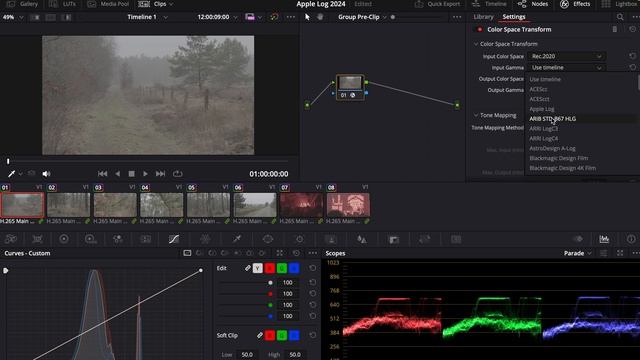Open Quick Export
640x360 pixels.
(x=437, y=4)
